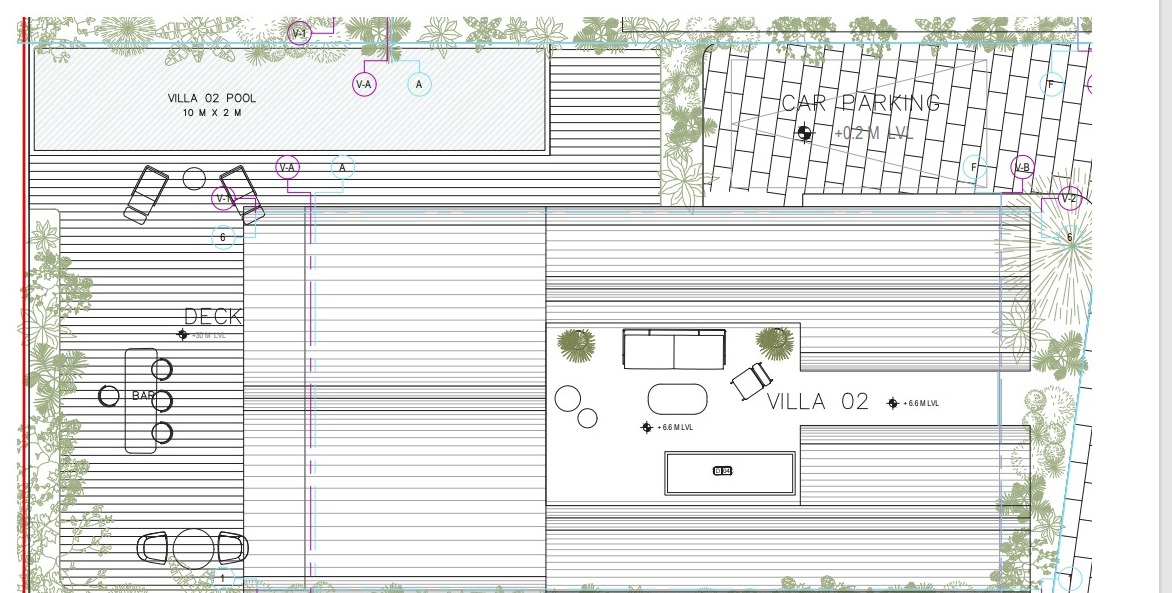The height and width of the screenshot is (593, 1172).
Task: Click the DECK text label
Action: pyautogui.click(x=212, y=317)
